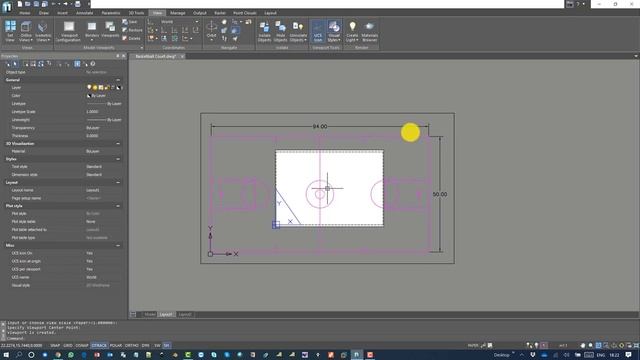Close the Basketball Court.dwg tab
The width and height of the screenshot is (640, 360).
coord(182,56)
